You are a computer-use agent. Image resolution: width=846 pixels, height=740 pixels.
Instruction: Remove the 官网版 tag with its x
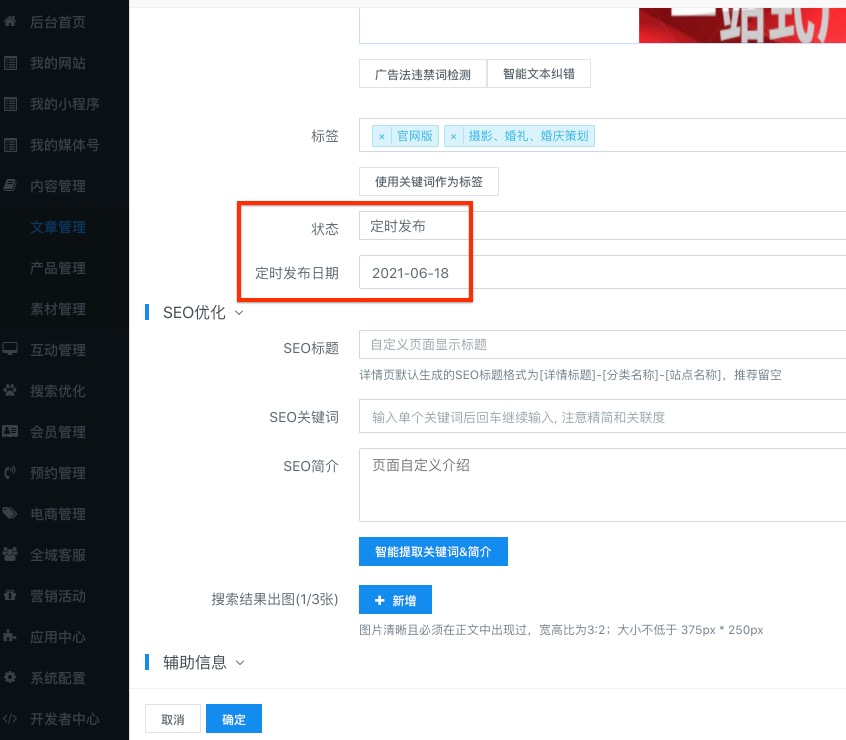382,137
